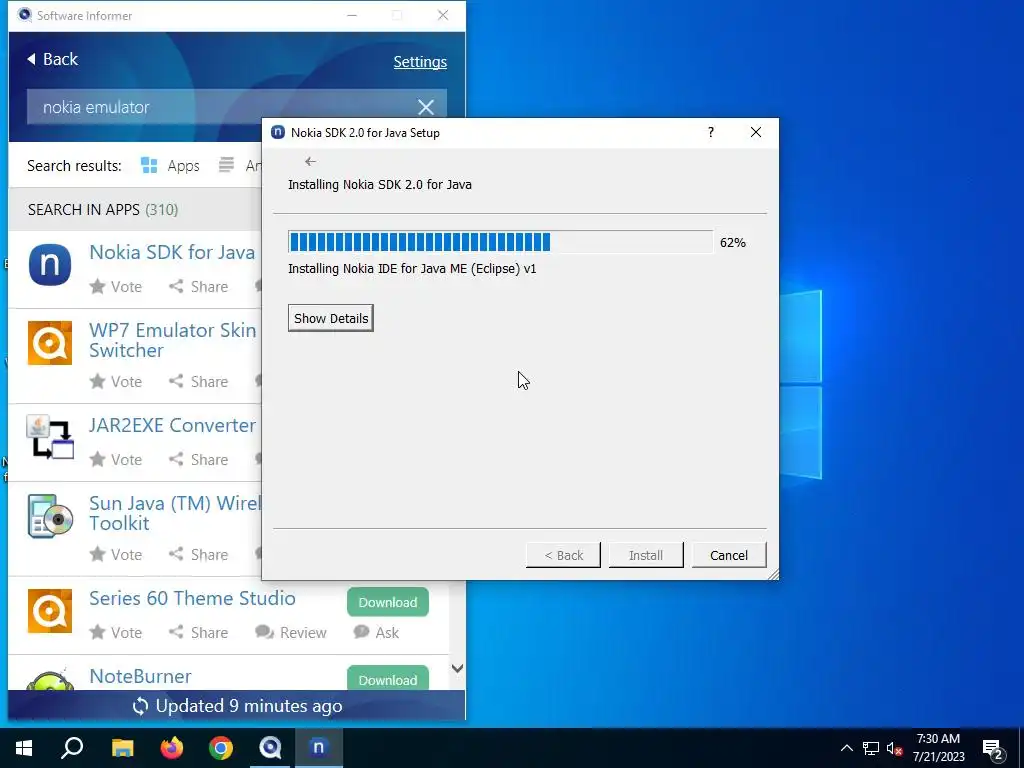Open taskbar Search magnifier
1024x768 pixels.
72,748
